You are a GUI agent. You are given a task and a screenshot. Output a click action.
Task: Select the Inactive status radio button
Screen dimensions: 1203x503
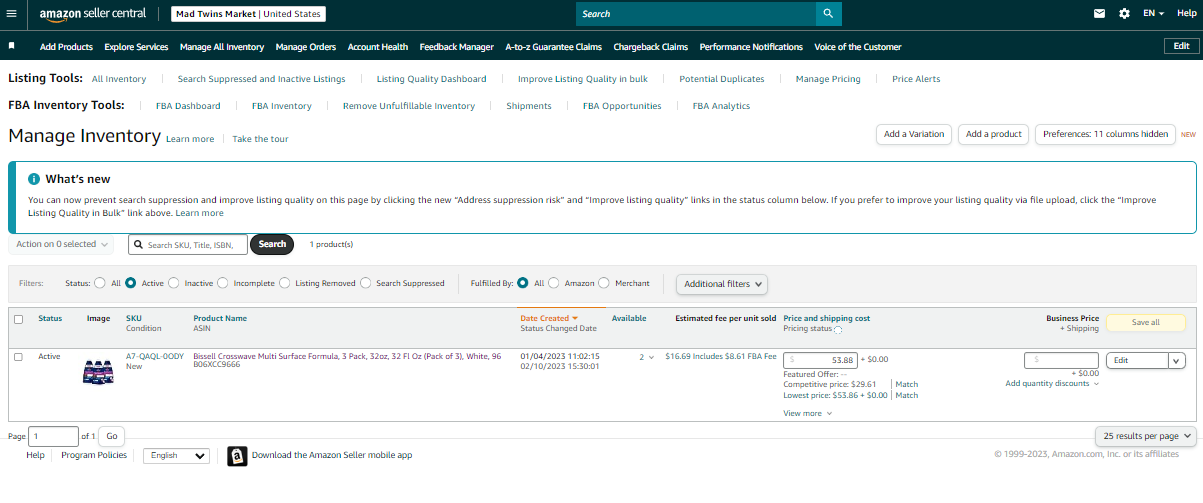[174, 283]
